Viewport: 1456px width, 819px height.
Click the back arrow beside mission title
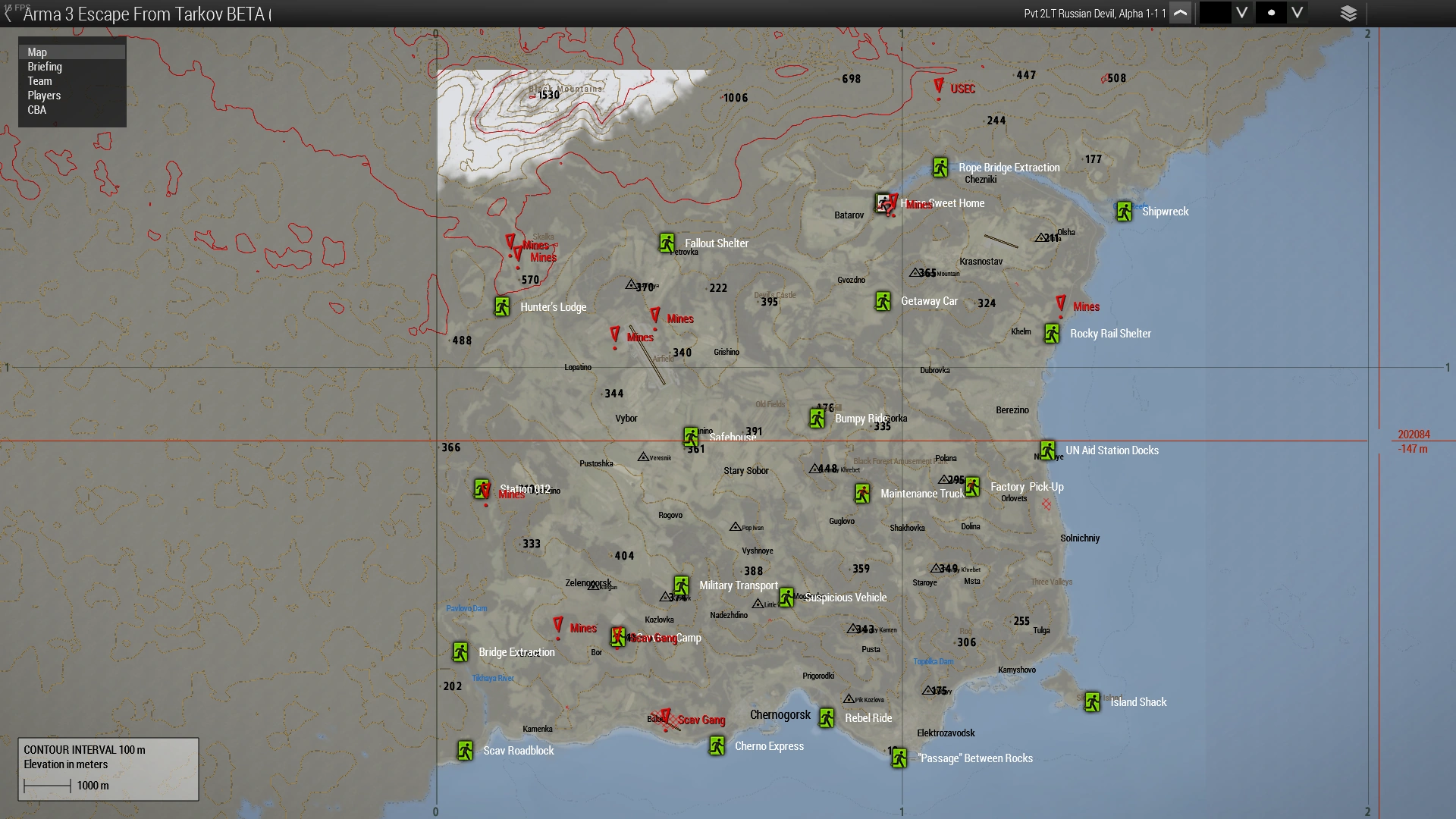tap(8, 14)
